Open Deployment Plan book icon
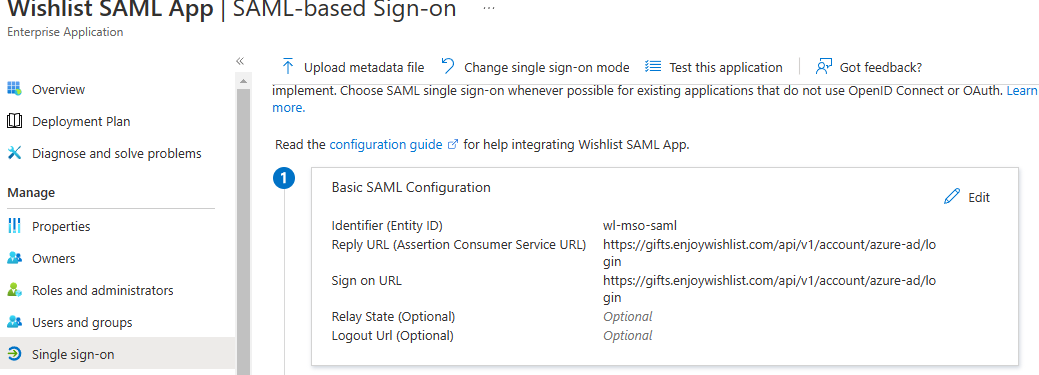This screenshot has height=375, width=1039. (x=14, y=121)
